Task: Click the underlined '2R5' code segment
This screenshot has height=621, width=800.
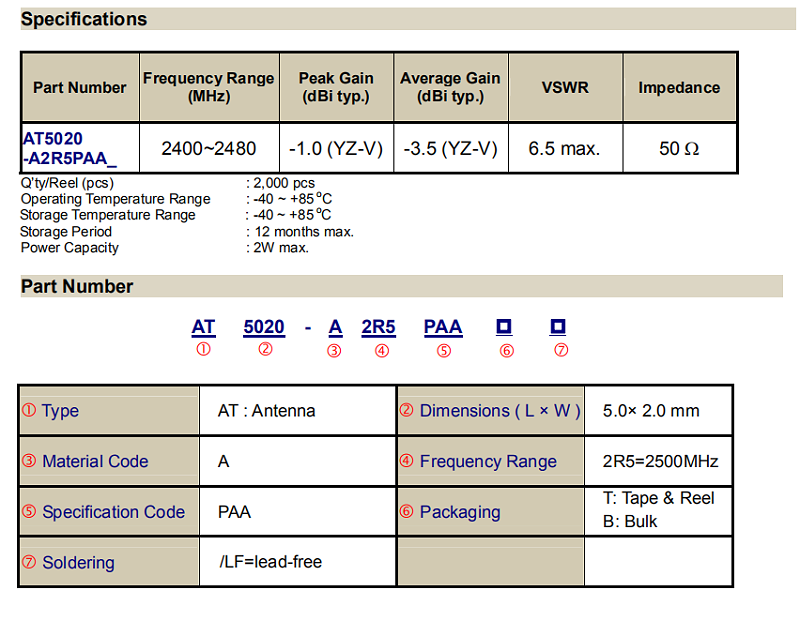Action: [x=379, y=327]
